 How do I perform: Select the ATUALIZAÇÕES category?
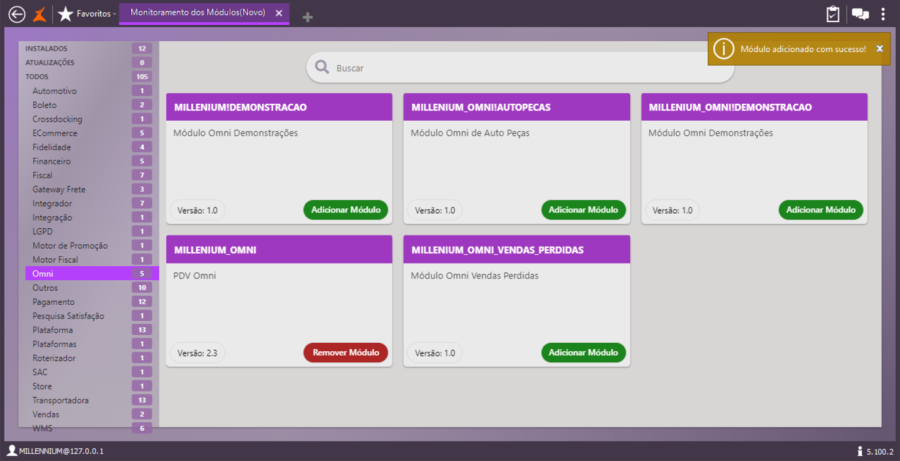click(x=88, y=63)
